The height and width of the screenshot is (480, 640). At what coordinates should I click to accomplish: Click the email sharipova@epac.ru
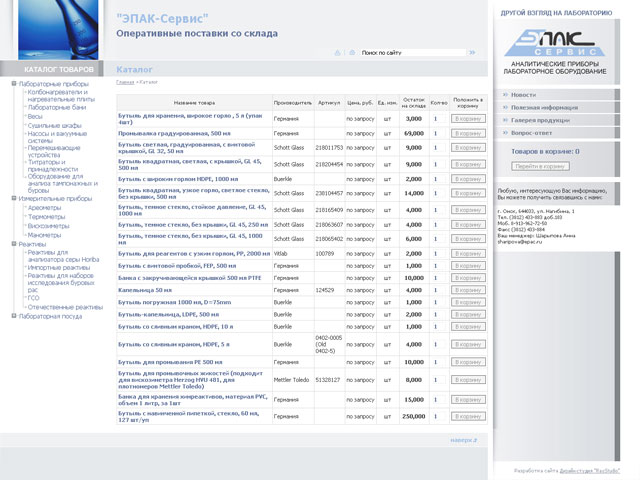(520, 242)
